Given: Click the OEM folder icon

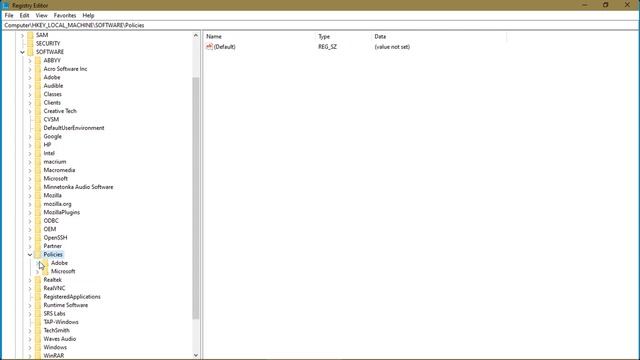Looking at the screenshot, I should (x=38, y=229).
